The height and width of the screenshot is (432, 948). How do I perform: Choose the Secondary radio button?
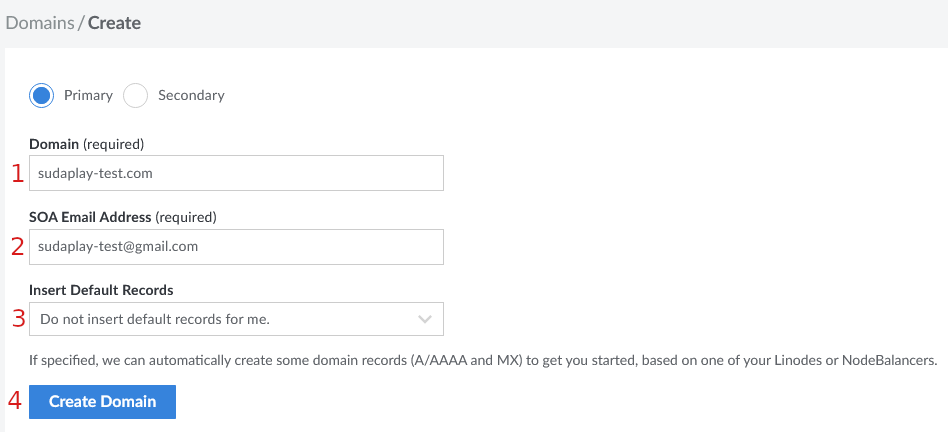(135, 95)
